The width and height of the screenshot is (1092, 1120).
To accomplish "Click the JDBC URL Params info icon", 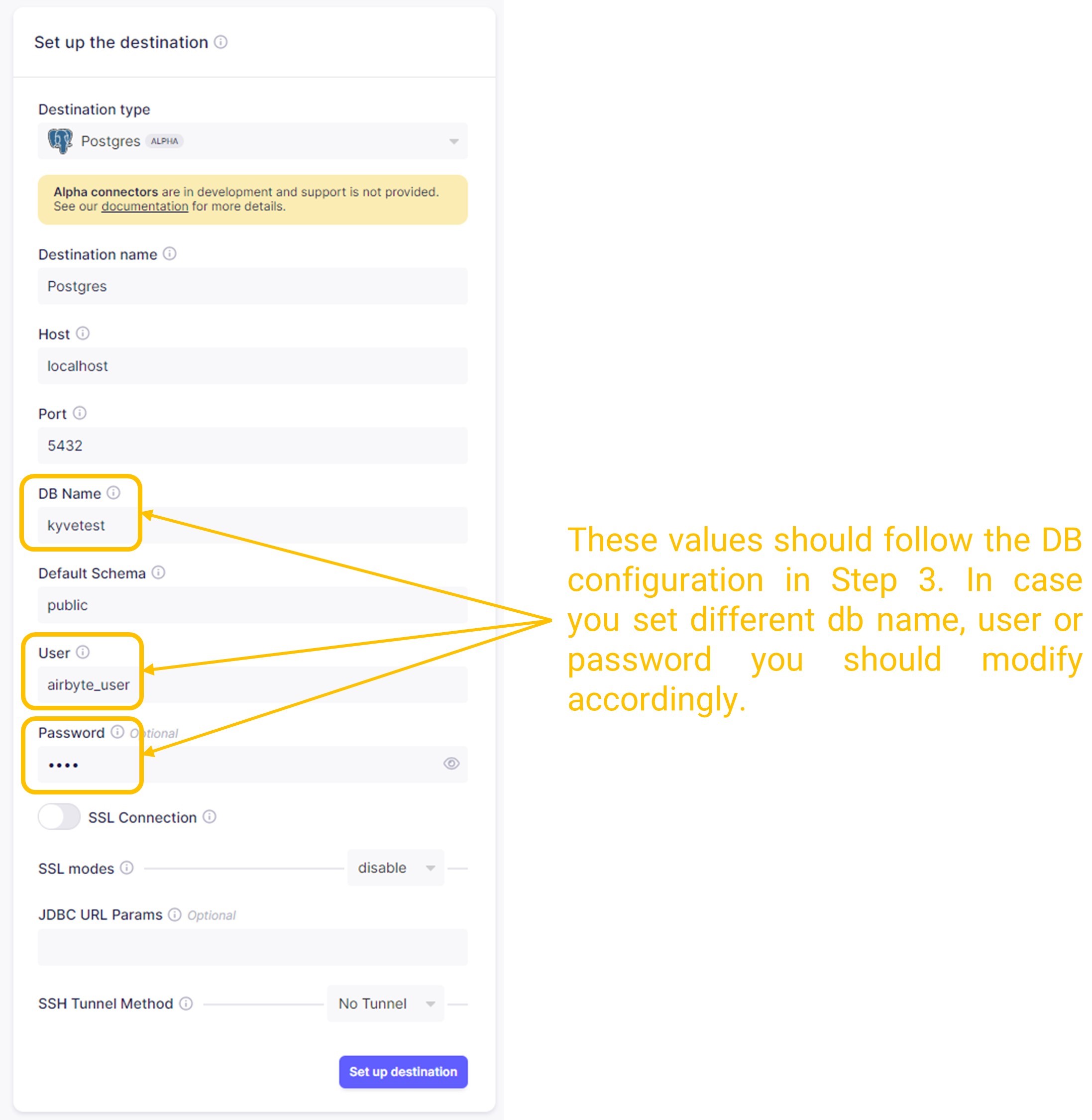I will [174, 914].
